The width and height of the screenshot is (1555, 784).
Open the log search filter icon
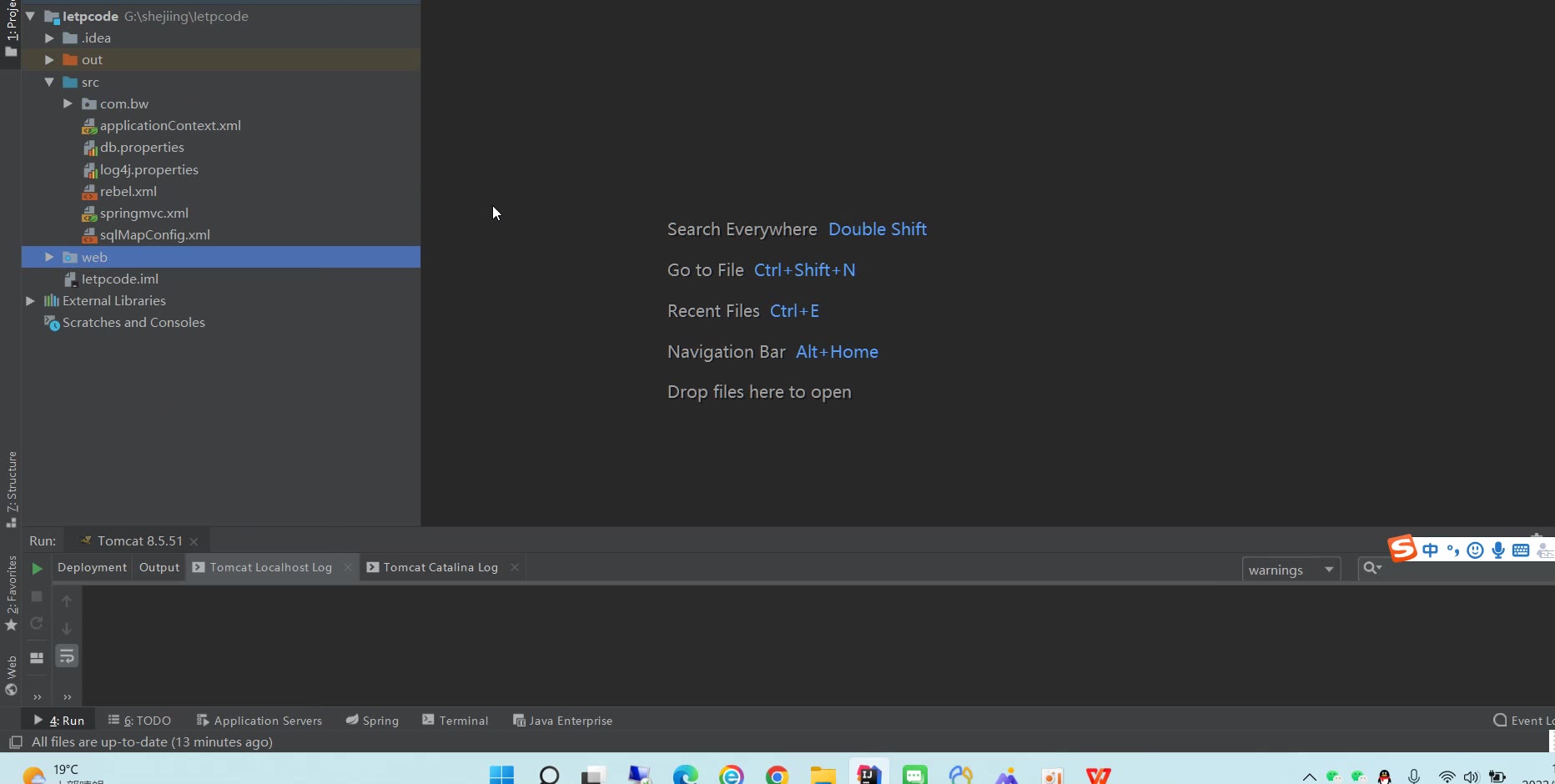[x=1371, y=569]
